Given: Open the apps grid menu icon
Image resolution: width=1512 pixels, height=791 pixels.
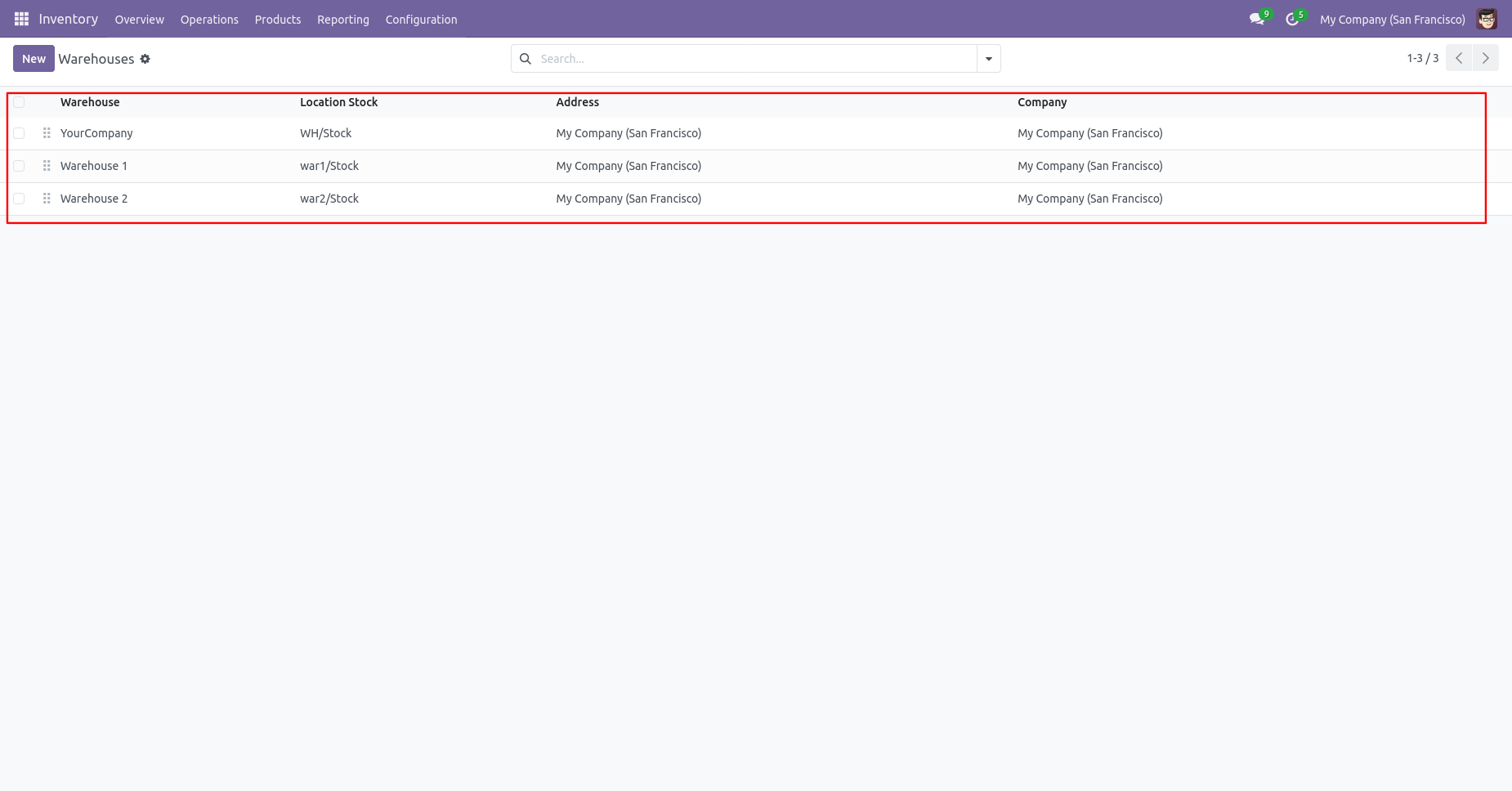Looking at the screenshot, I should point(21,19).
